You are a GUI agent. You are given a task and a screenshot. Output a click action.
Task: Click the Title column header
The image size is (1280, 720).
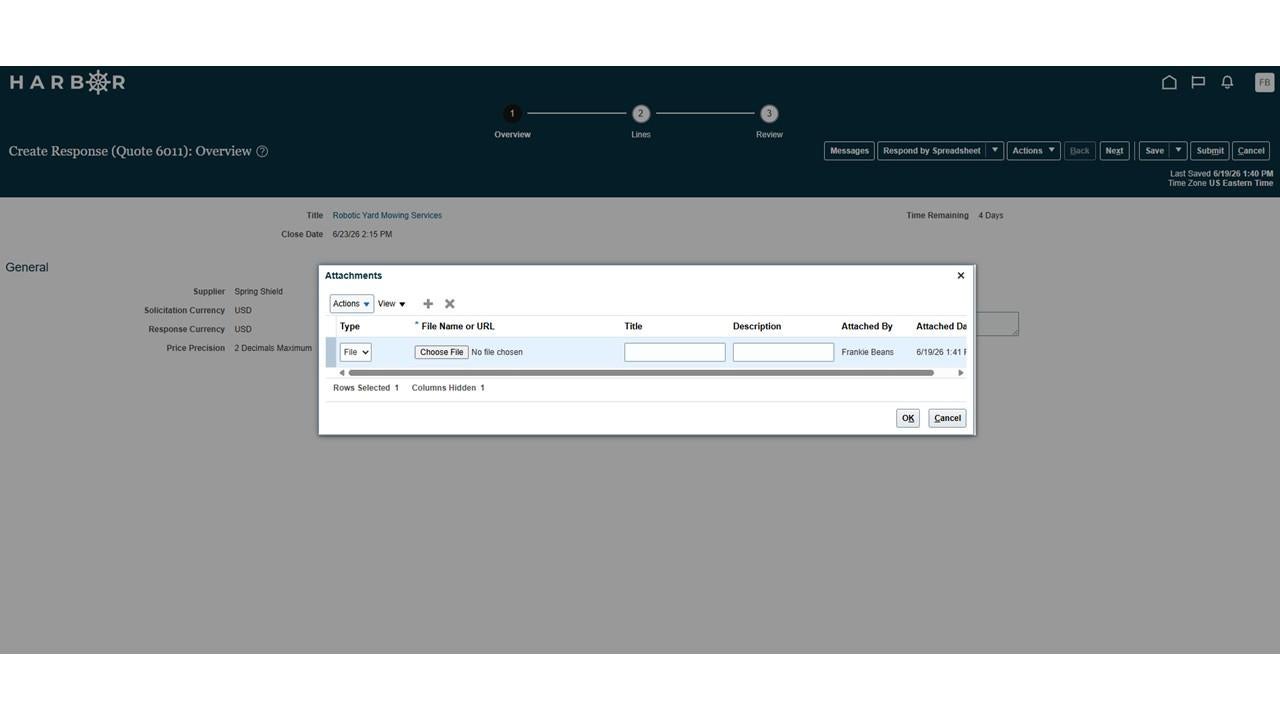634,326
